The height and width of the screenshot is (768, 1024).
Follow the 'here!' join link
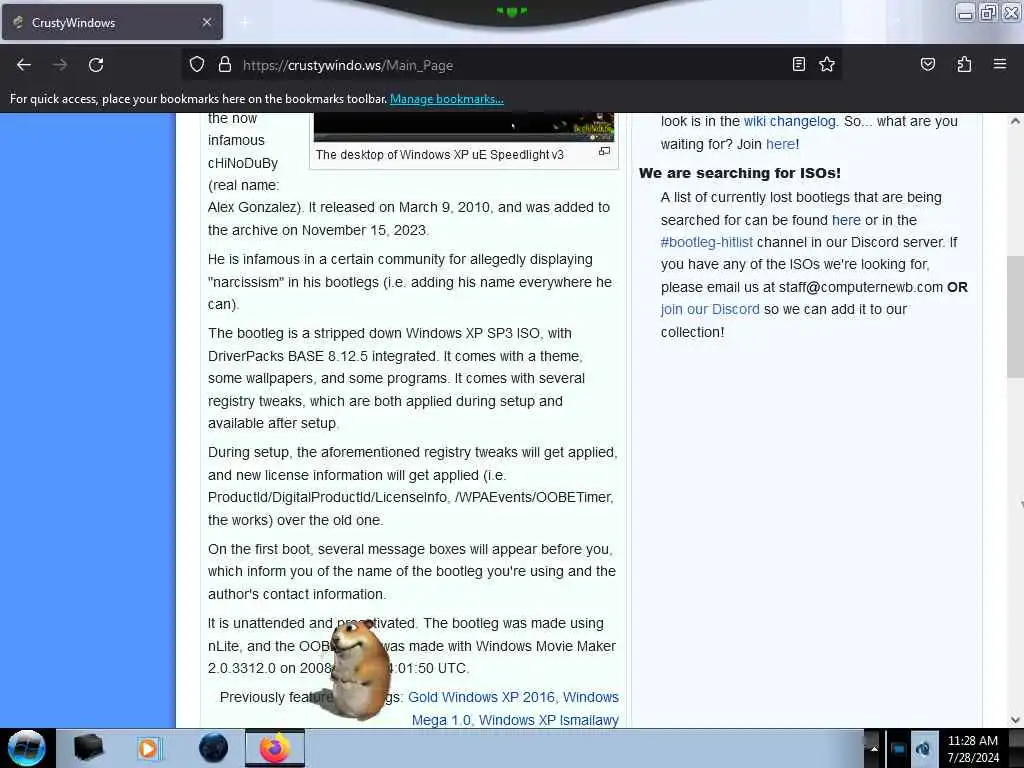tap(782, 144)
